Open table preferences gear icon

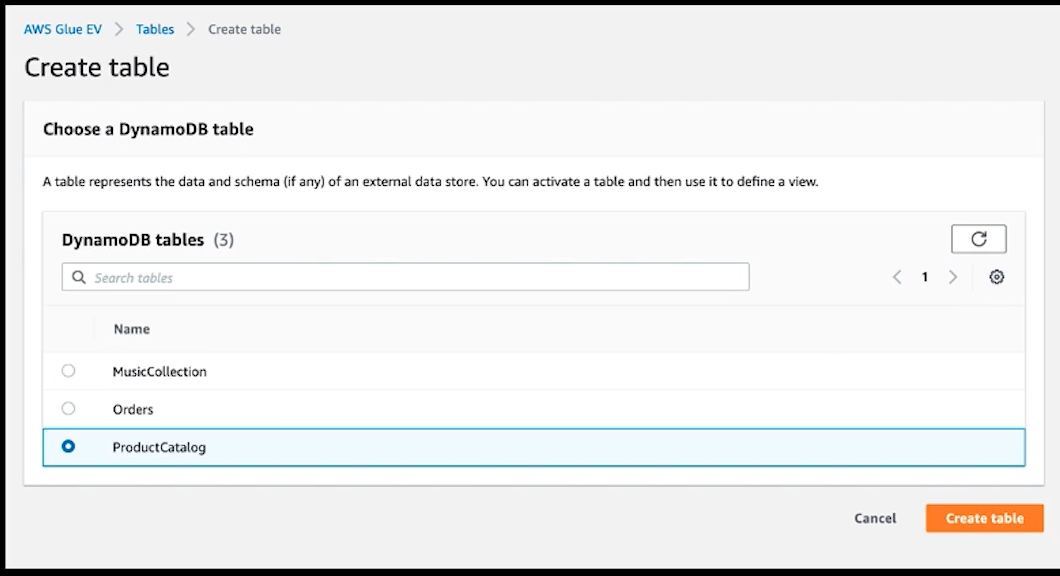point(996,277)
